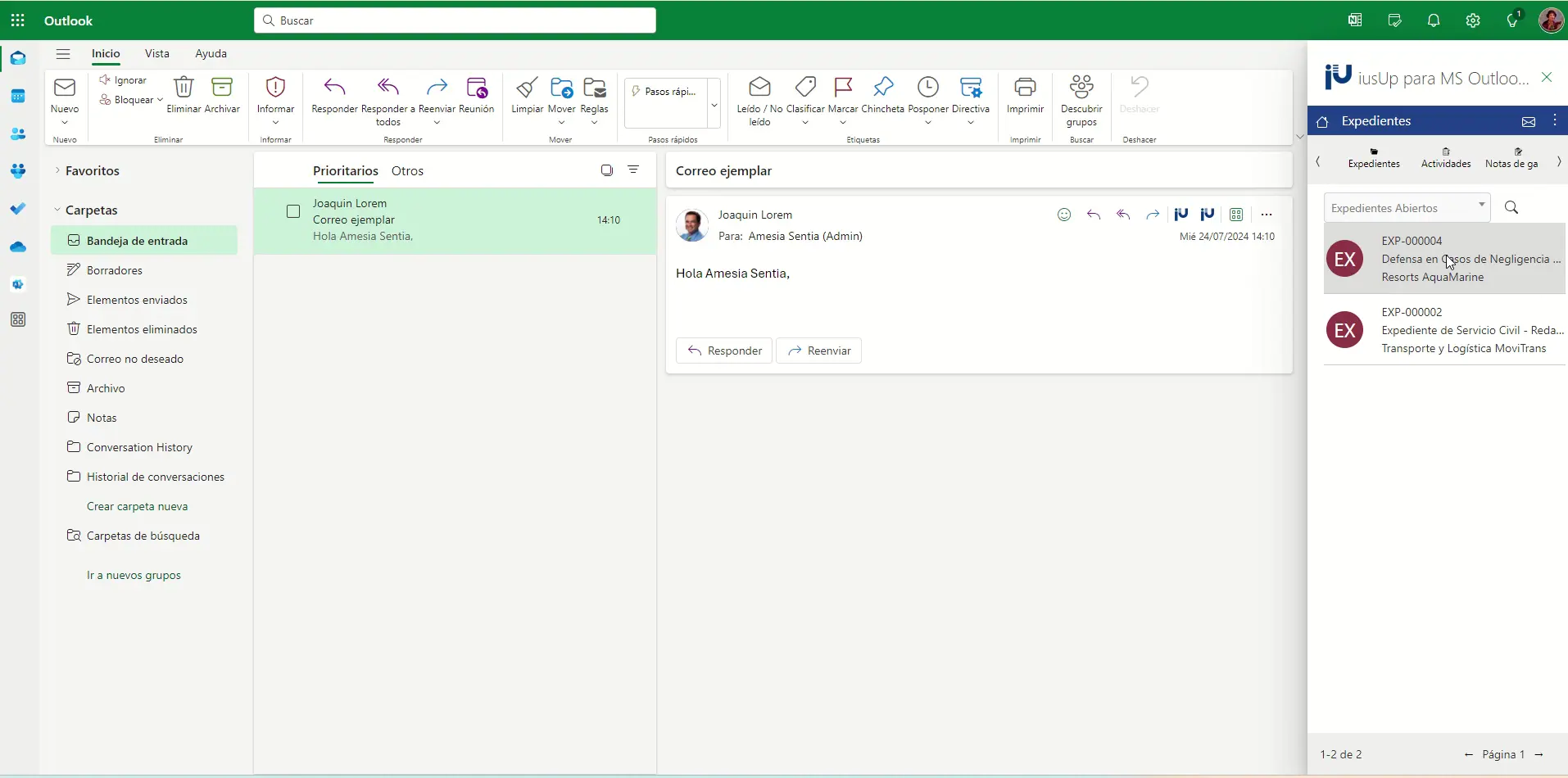The width and height of the screenshot is (1568, 778).
Task: Click the search magnifier in iusUp panel
Action: 1511,208
